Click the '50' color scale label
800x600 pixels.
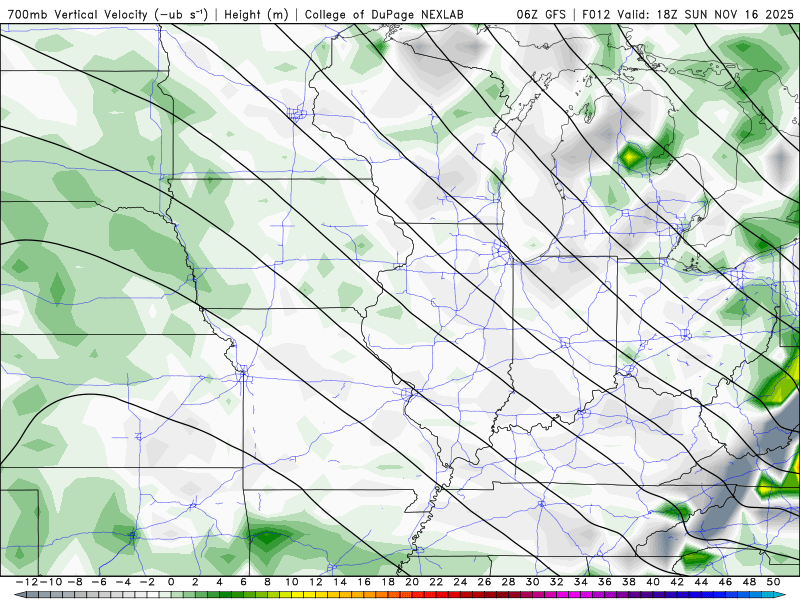[773, 582]
